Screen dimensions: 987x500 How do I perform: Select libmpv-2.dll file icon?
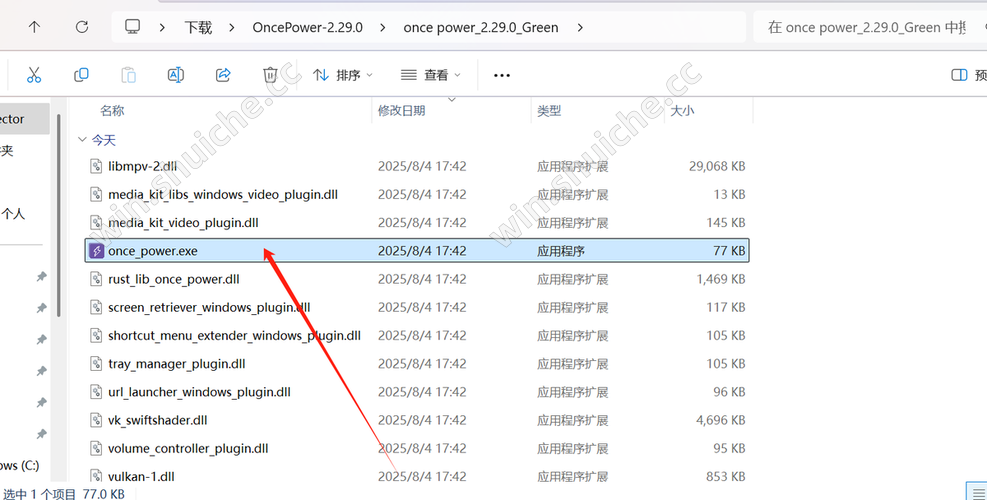click(96, 166)
